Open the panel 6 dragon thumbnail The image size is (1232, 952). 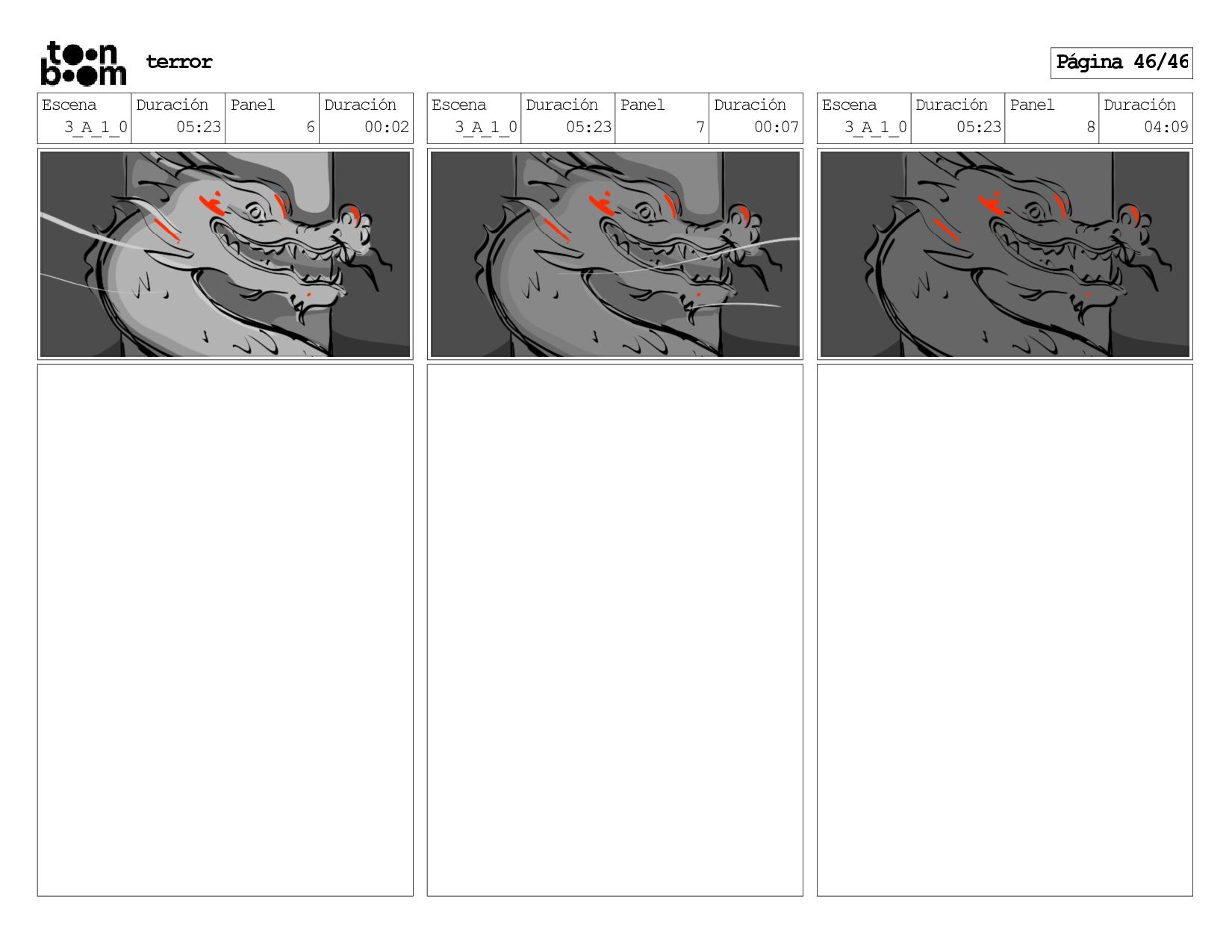(225, 254)
